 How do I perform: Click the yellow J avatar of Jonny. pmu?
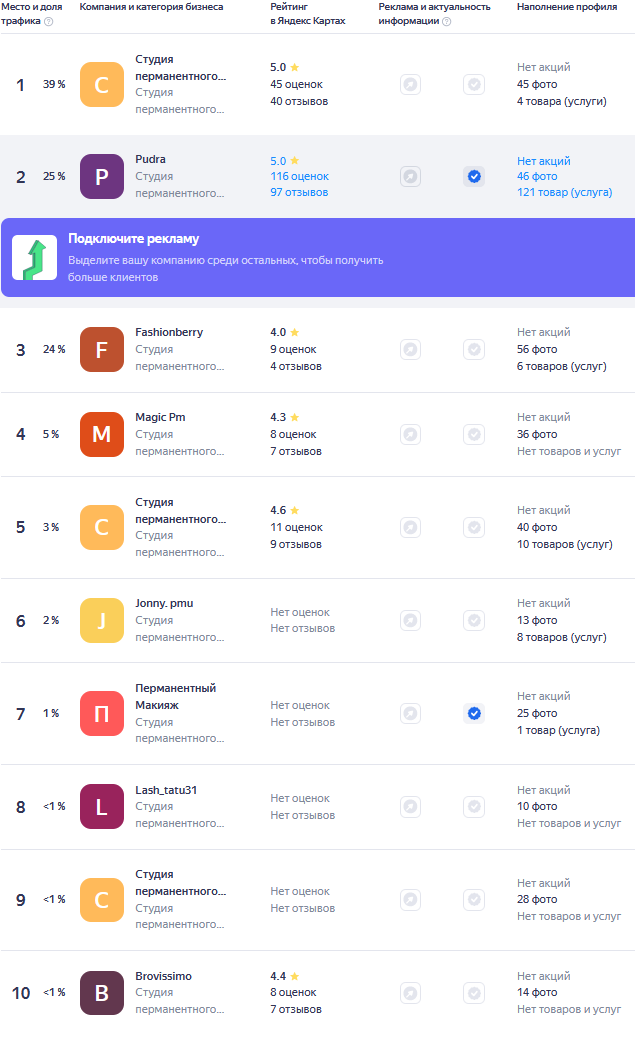[x=102, y=621]
